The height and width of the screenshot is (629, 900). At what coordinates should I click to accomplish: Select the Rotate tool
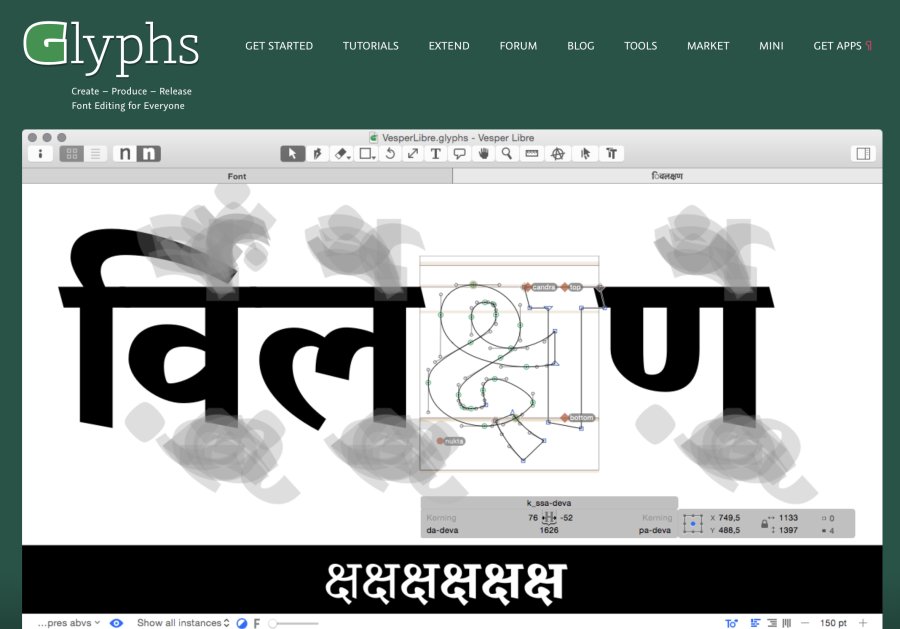pos(390,153)
